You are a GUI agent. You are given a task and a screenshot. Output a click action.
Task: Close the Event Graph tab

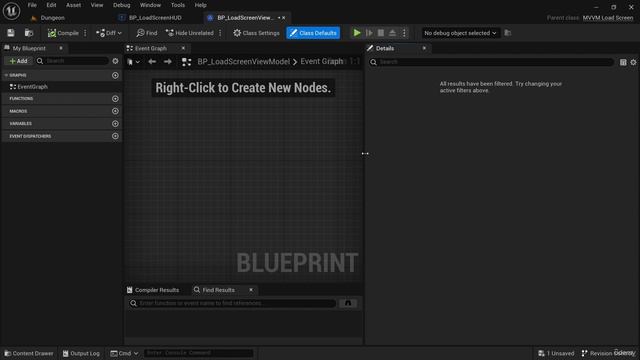point(183,48)
